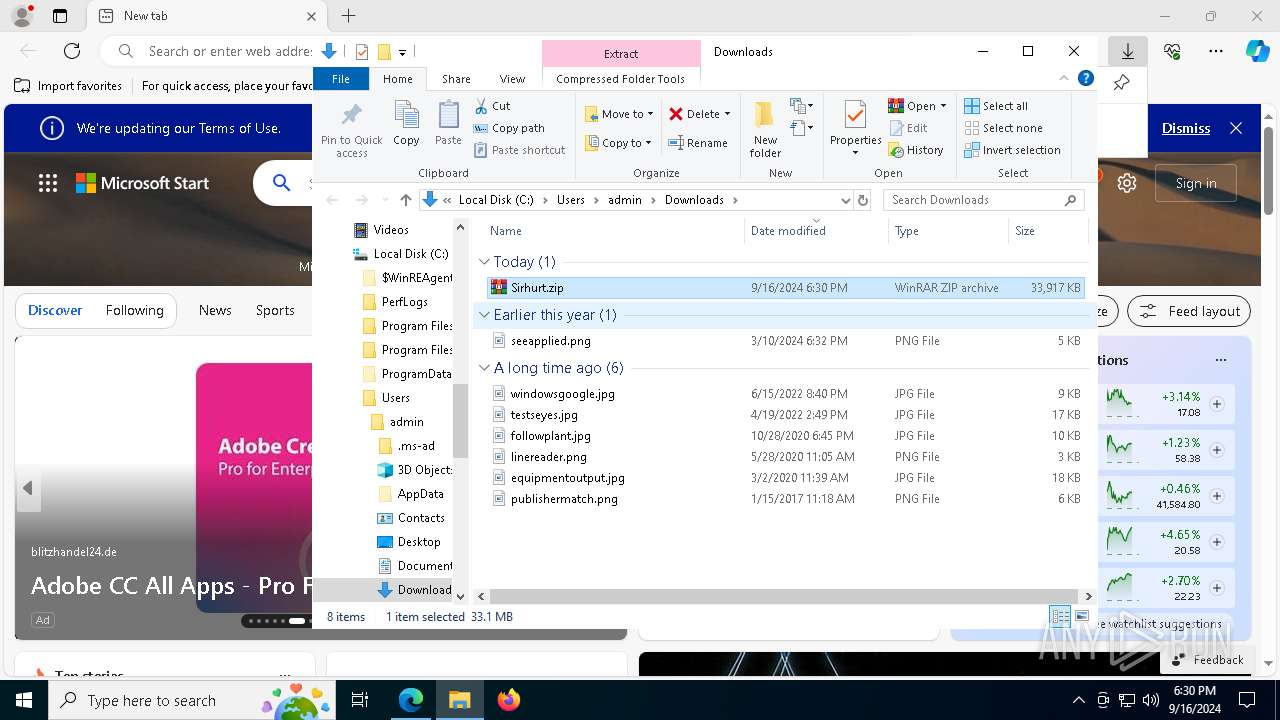The width and height of the screenshot is (1280, 720).
Task: Select the Following feed tab
Action: pyautogui.click(x=134, y=310)
